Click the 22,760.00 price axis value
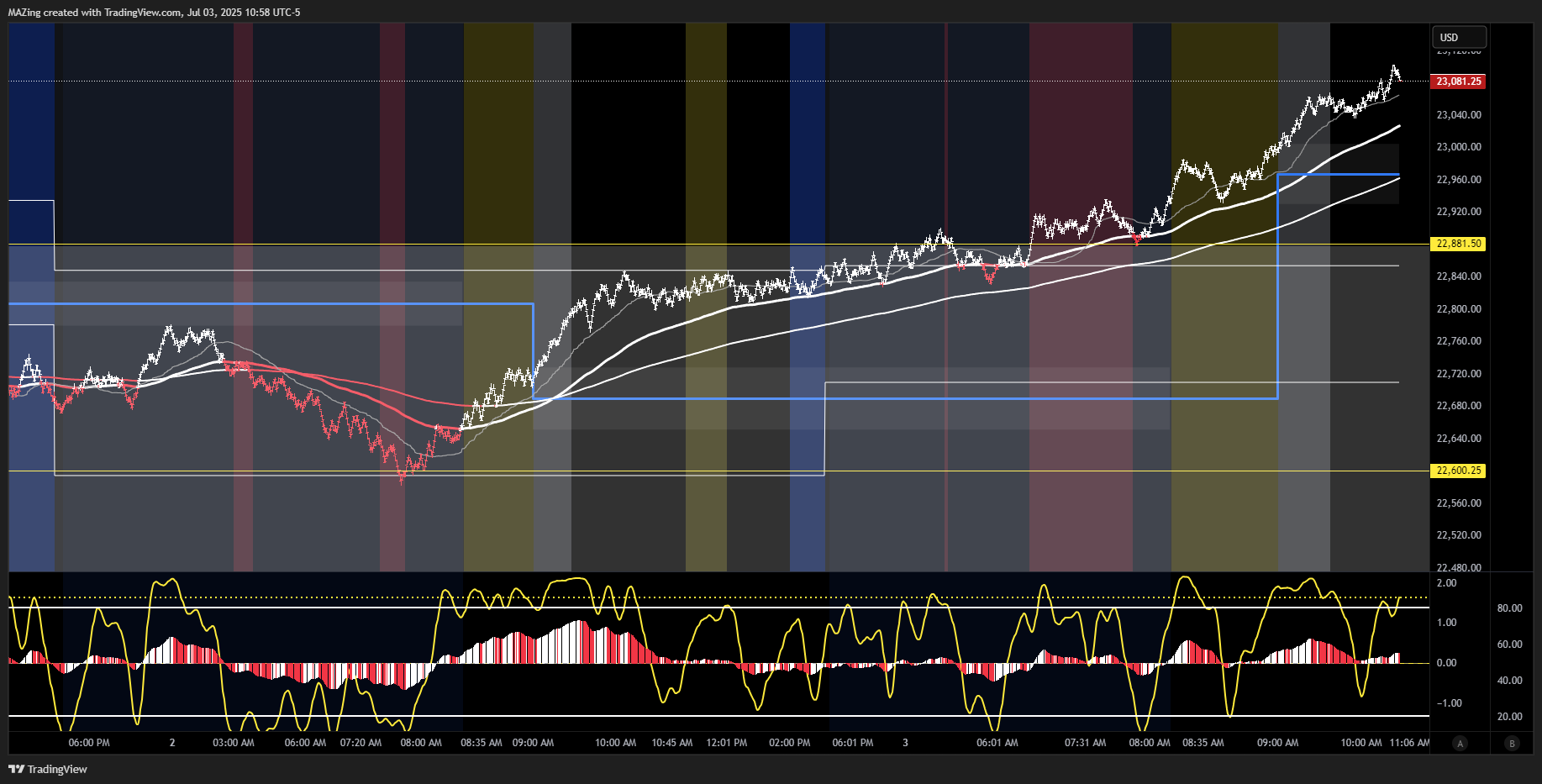 tap(1459, 341)
